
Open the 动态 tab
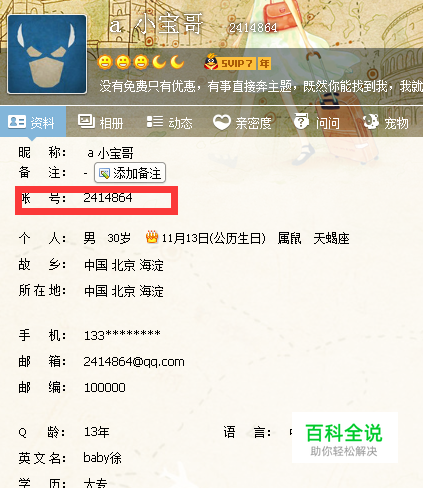click(x=169, y=122)
